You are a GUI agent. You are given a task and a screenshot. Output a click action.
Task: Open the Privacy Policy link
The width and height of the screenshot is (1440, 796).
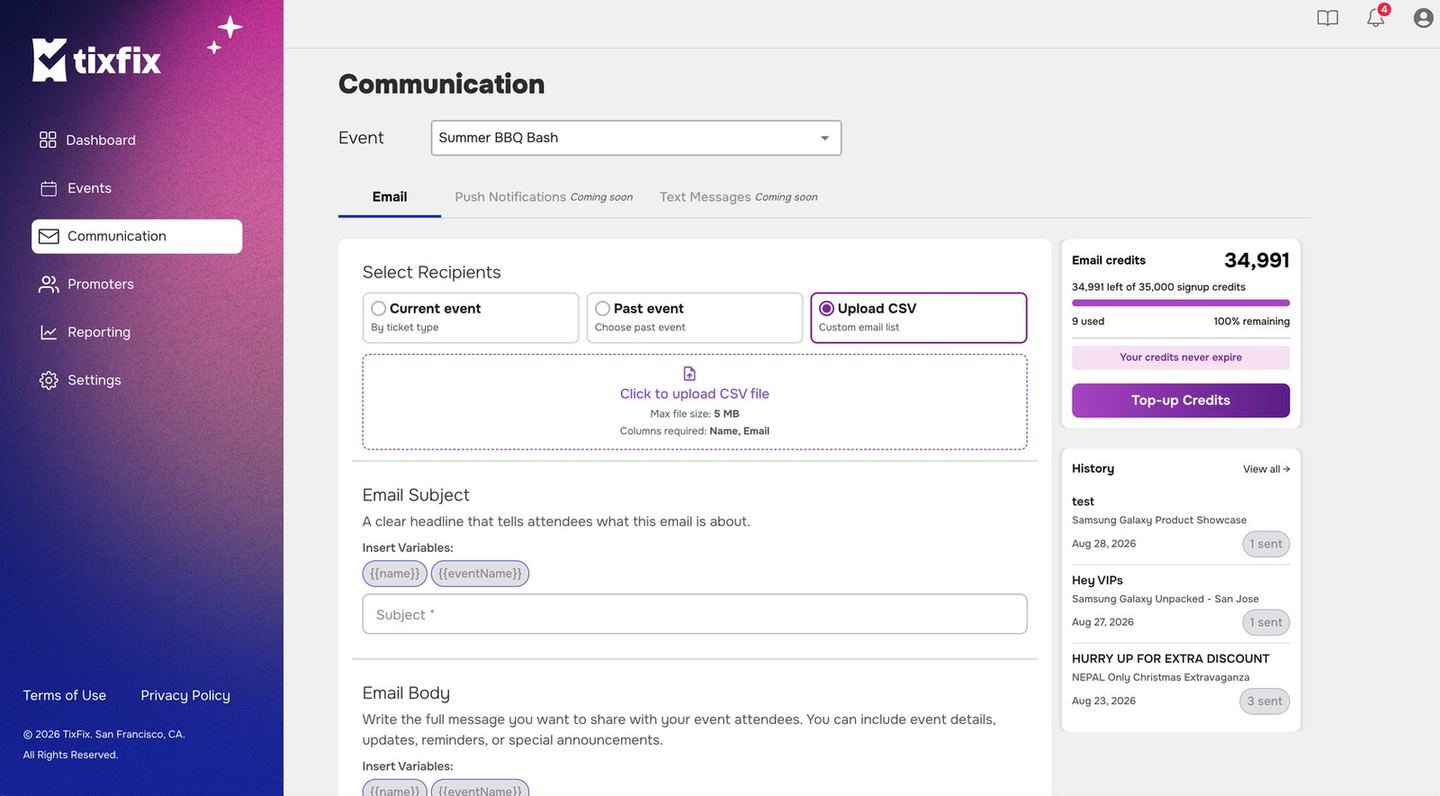pos(186,695)
